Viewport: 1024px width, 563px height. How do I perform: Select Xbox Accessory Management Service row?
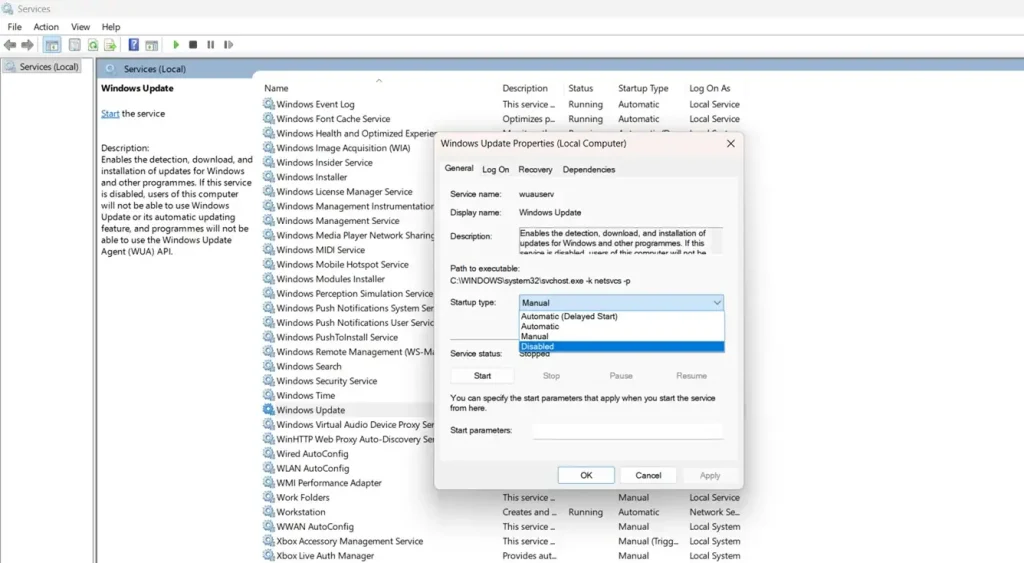(x=349, y=541)
